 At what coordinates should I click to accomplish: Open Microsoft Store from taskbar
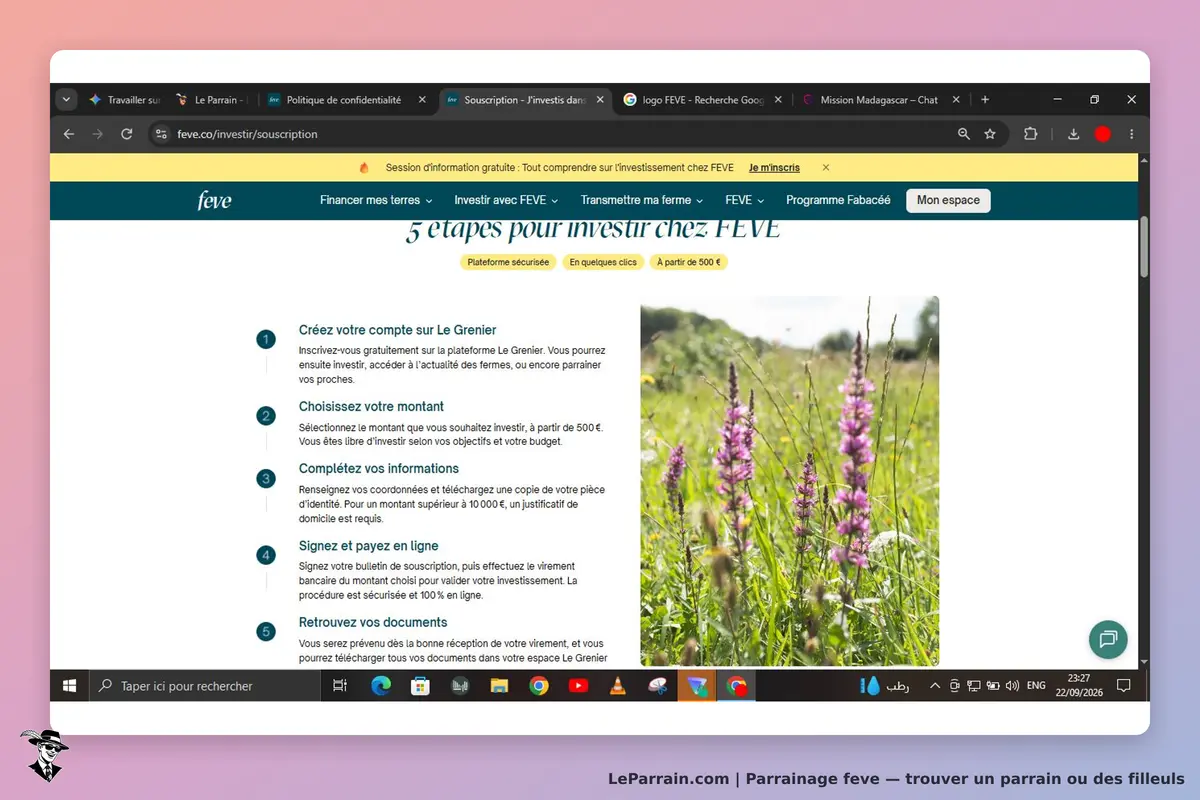[x=420, y=686]
